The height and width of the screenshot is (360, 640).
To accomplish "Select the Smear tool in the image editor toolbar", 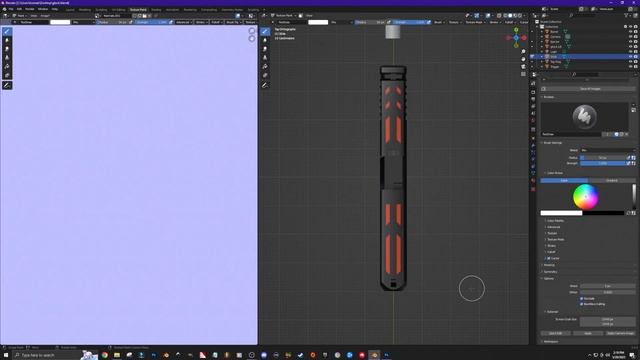I will click(7, 49).
